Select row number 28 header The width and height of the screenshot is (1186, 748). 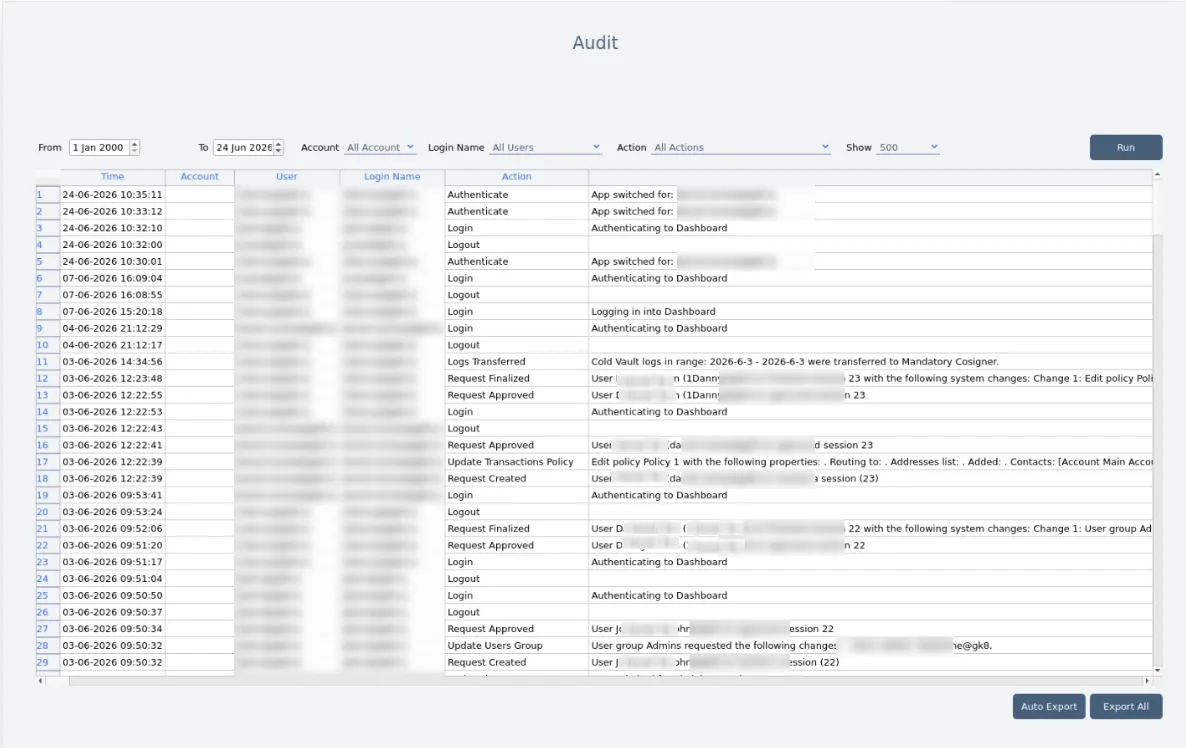pos(48,646)
